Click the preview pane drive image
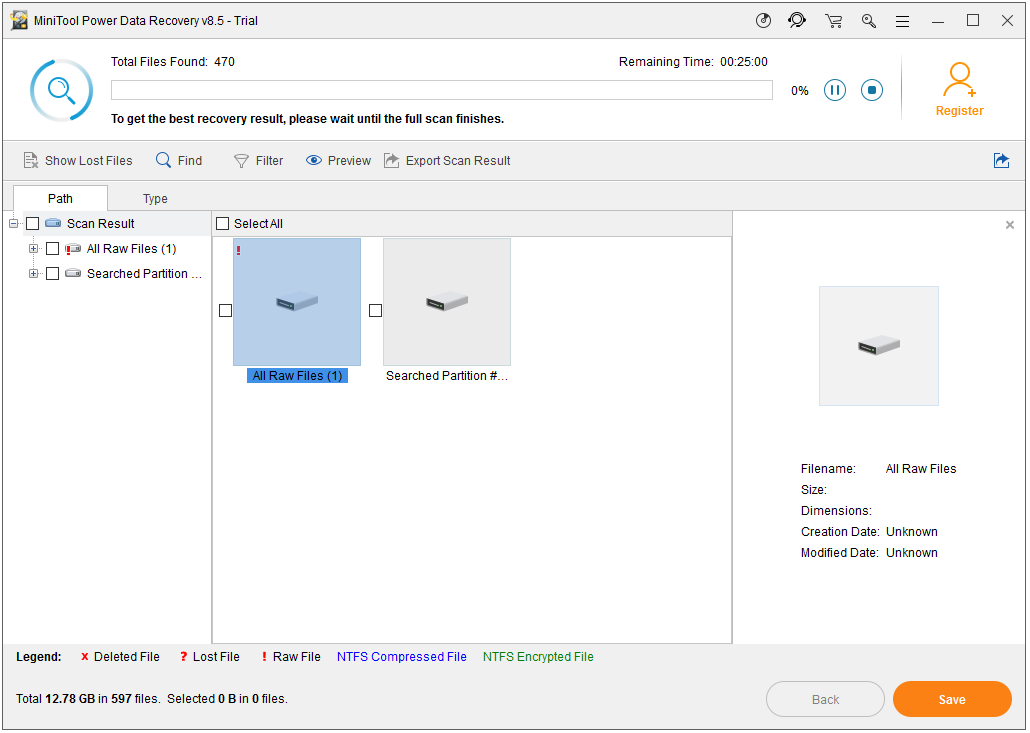The image size is (1030, 733). (x=878, y=346)
